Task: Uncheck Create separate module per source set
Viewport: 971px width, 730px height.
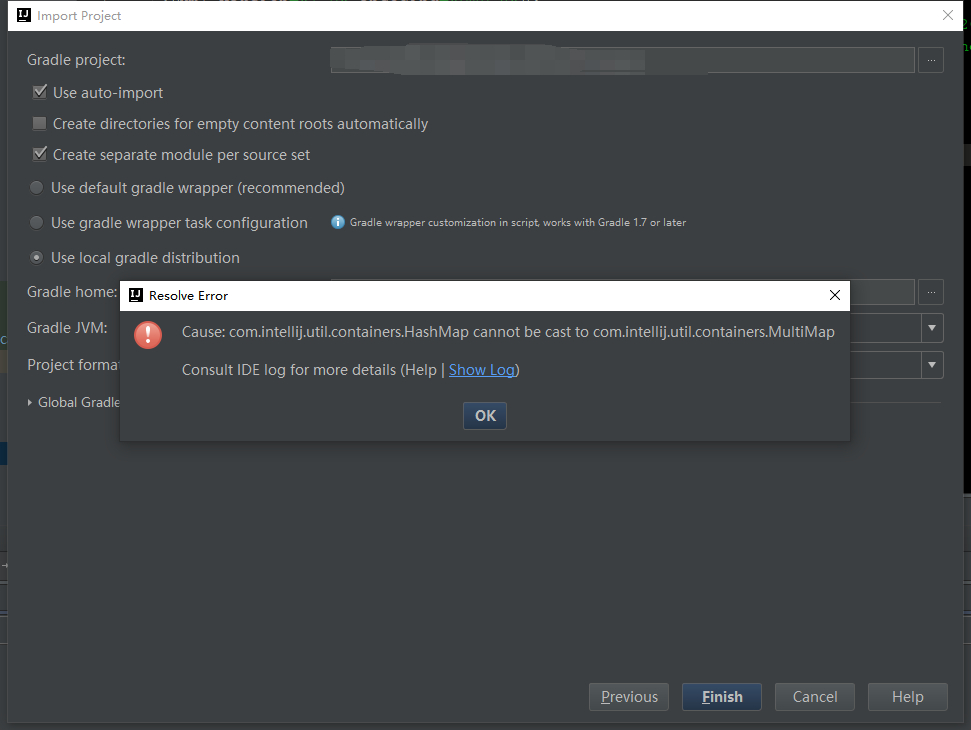Action: pos(40,155)
